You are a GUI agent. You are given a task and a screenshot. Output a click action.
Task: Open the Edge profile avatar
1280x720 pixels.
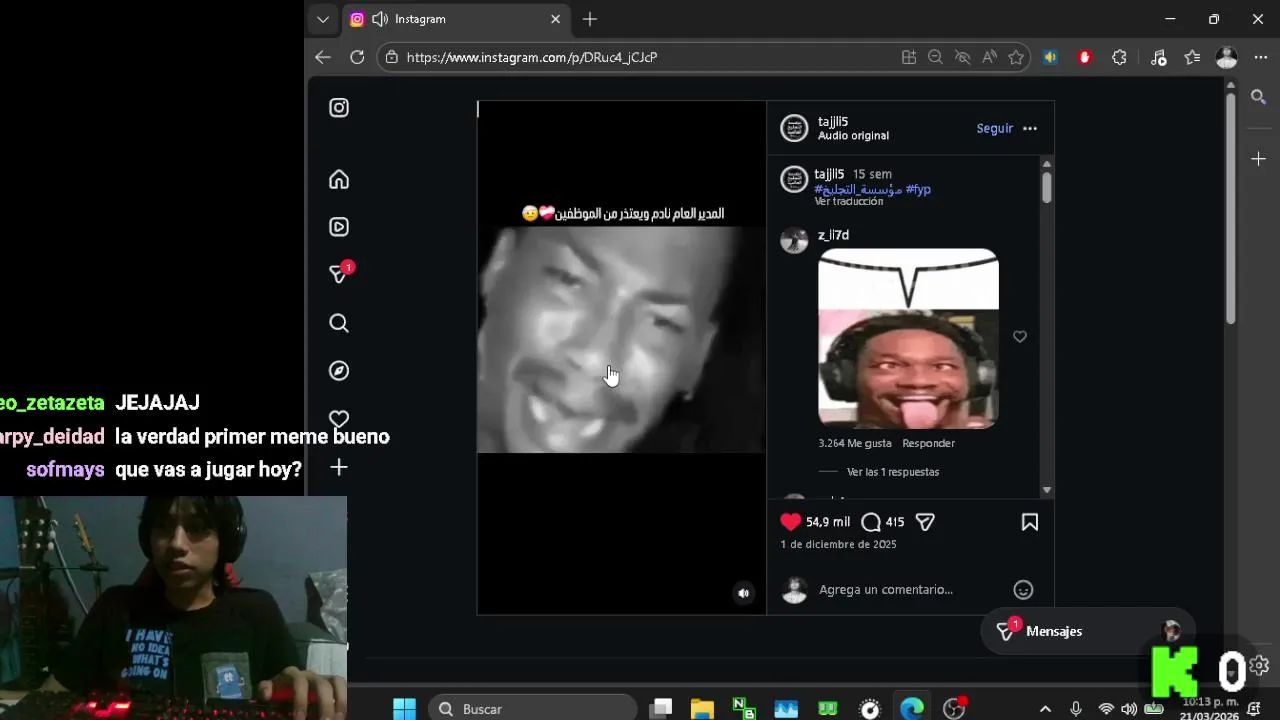1227,57
